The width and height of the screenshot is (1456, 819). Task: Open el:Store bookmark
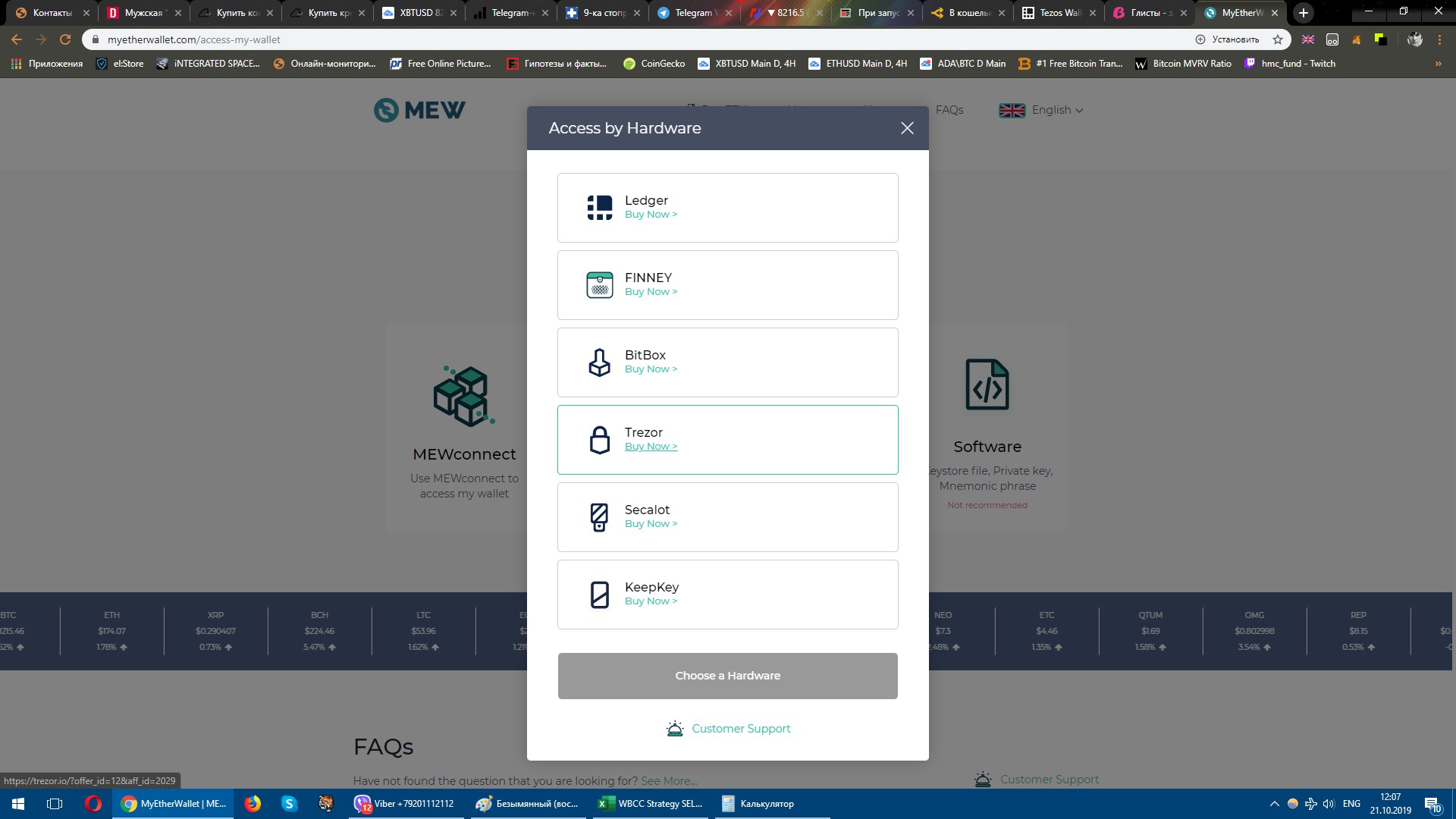click(120, 64)
